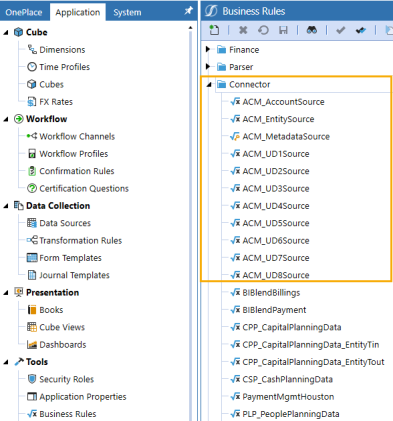
Task: Open the BIBlendPayment rule
Action: coord(274,310)
